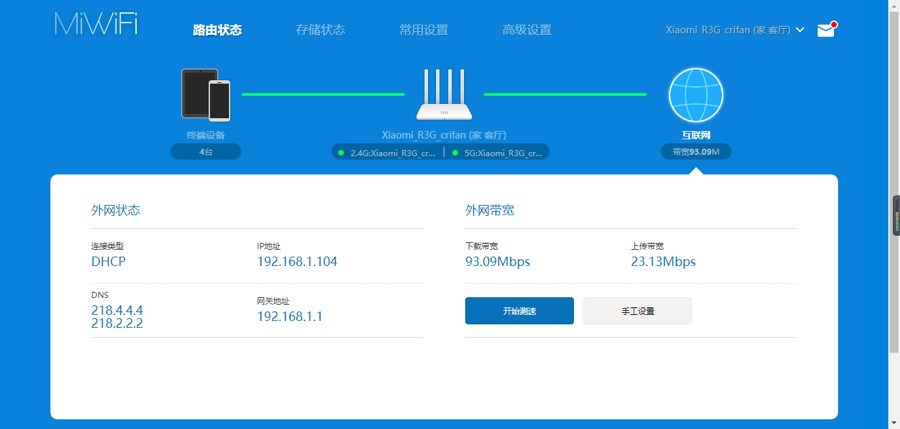Click the Xiaomi_R3G_crifan (家 客厅) label under the router
900x429 pixels.
(444, 135)
